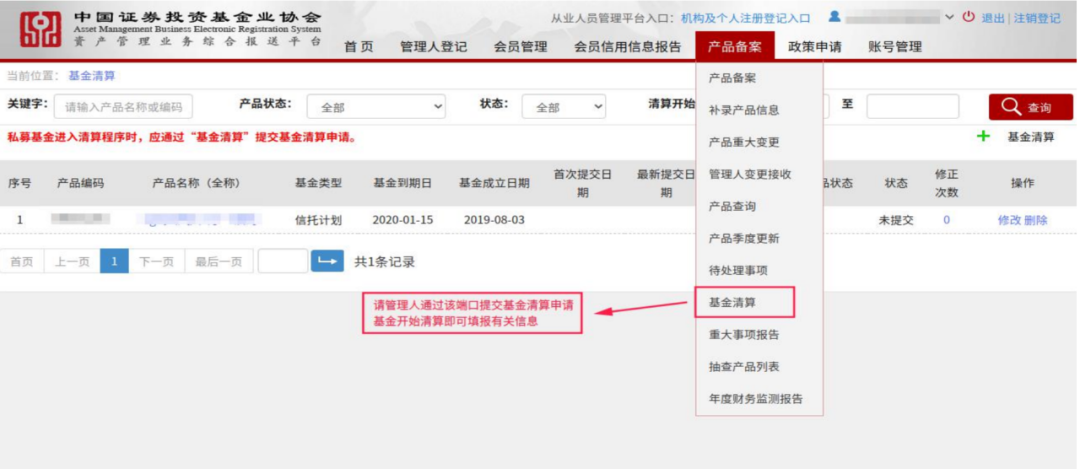This screenshot has width=1080, height=469.
Task: Click the 基金到期日 column header
Action: pos(403,183)
